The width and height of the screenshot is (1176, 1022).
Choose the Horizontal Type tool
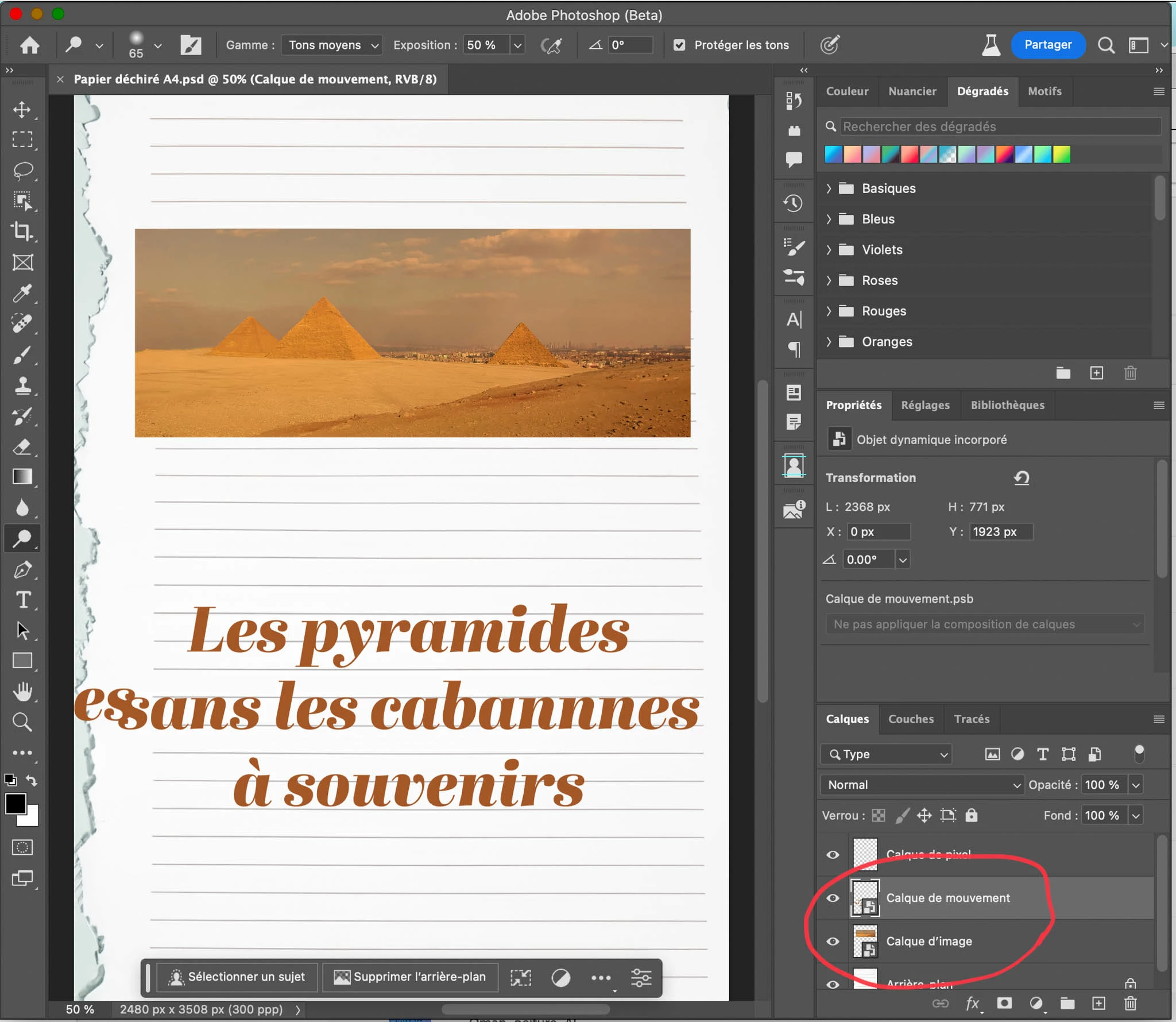(22, 600)
